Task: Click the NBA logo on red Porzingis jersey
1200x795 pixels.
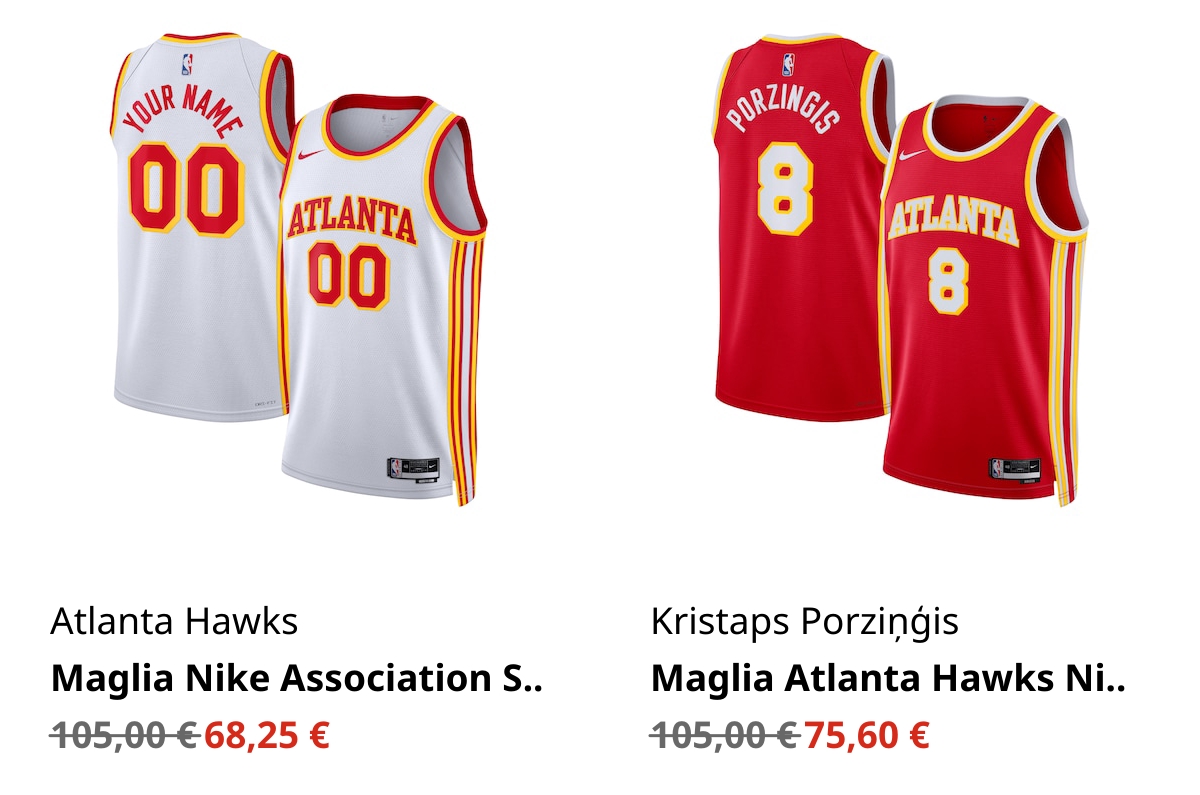Action: point(788,65)
